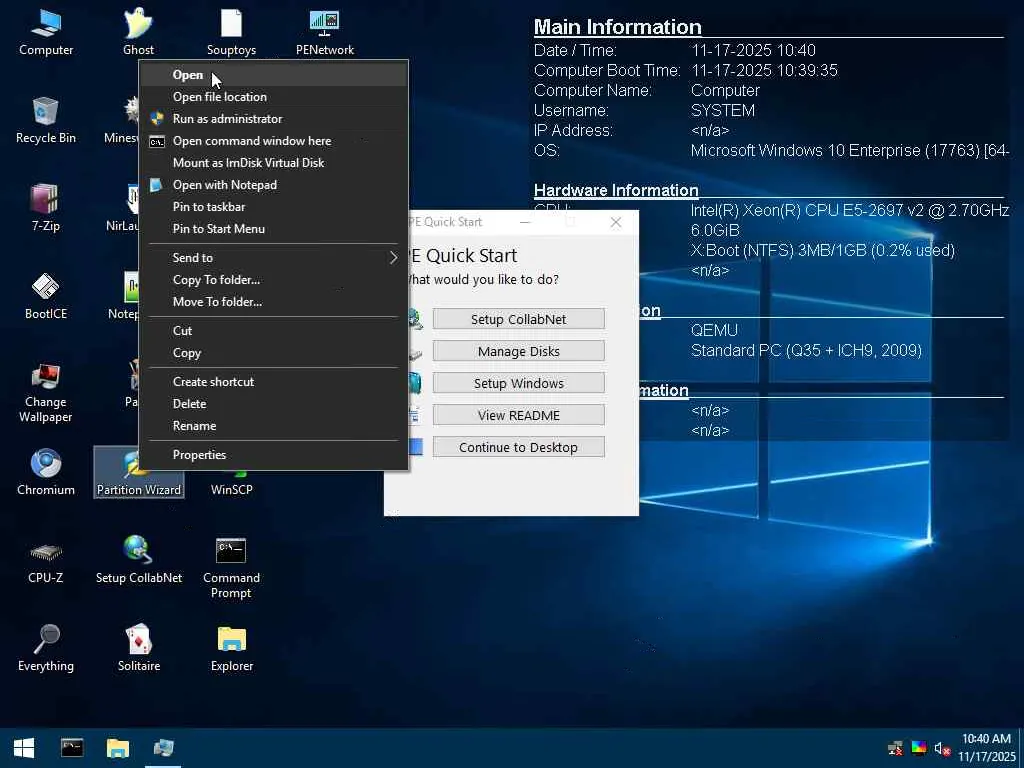
Task: Open the 7-Zip desktop icon
Action: click(x=45, y=201)
